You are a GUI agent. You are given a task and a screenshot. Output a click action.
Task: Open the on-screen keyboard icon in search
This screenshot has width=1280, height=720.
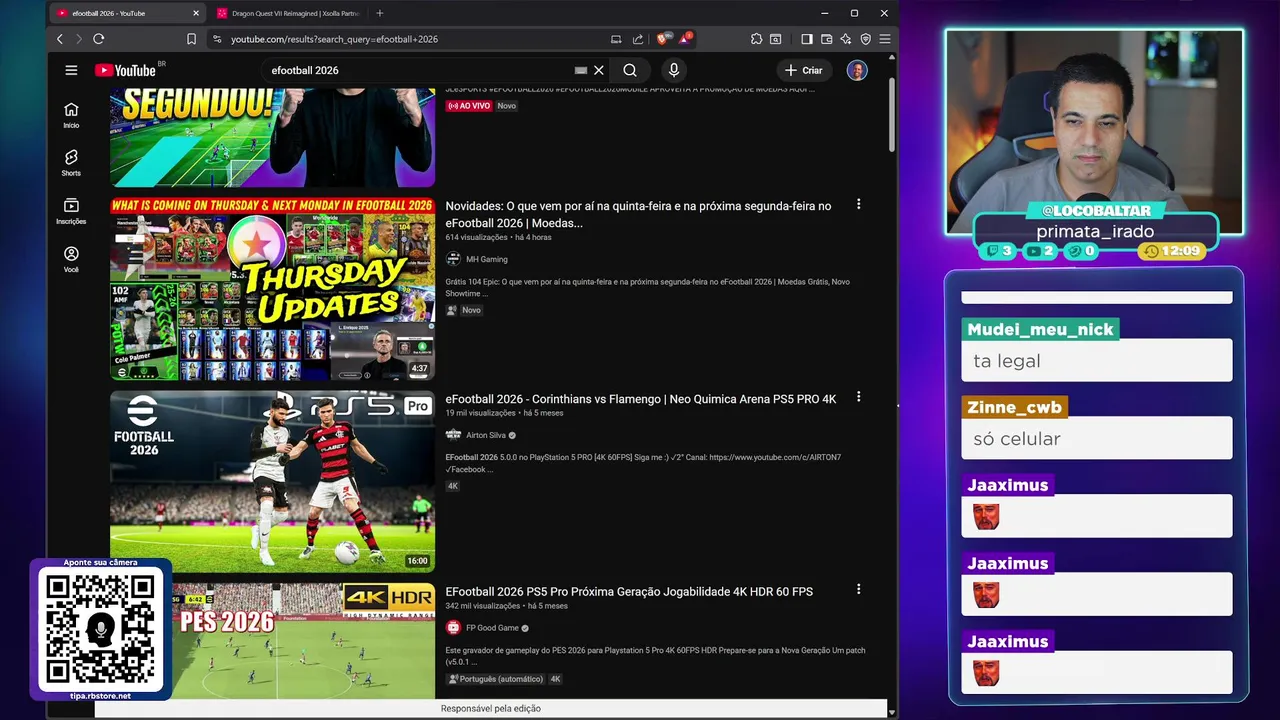pyautogui.click(x=581, y=70)
